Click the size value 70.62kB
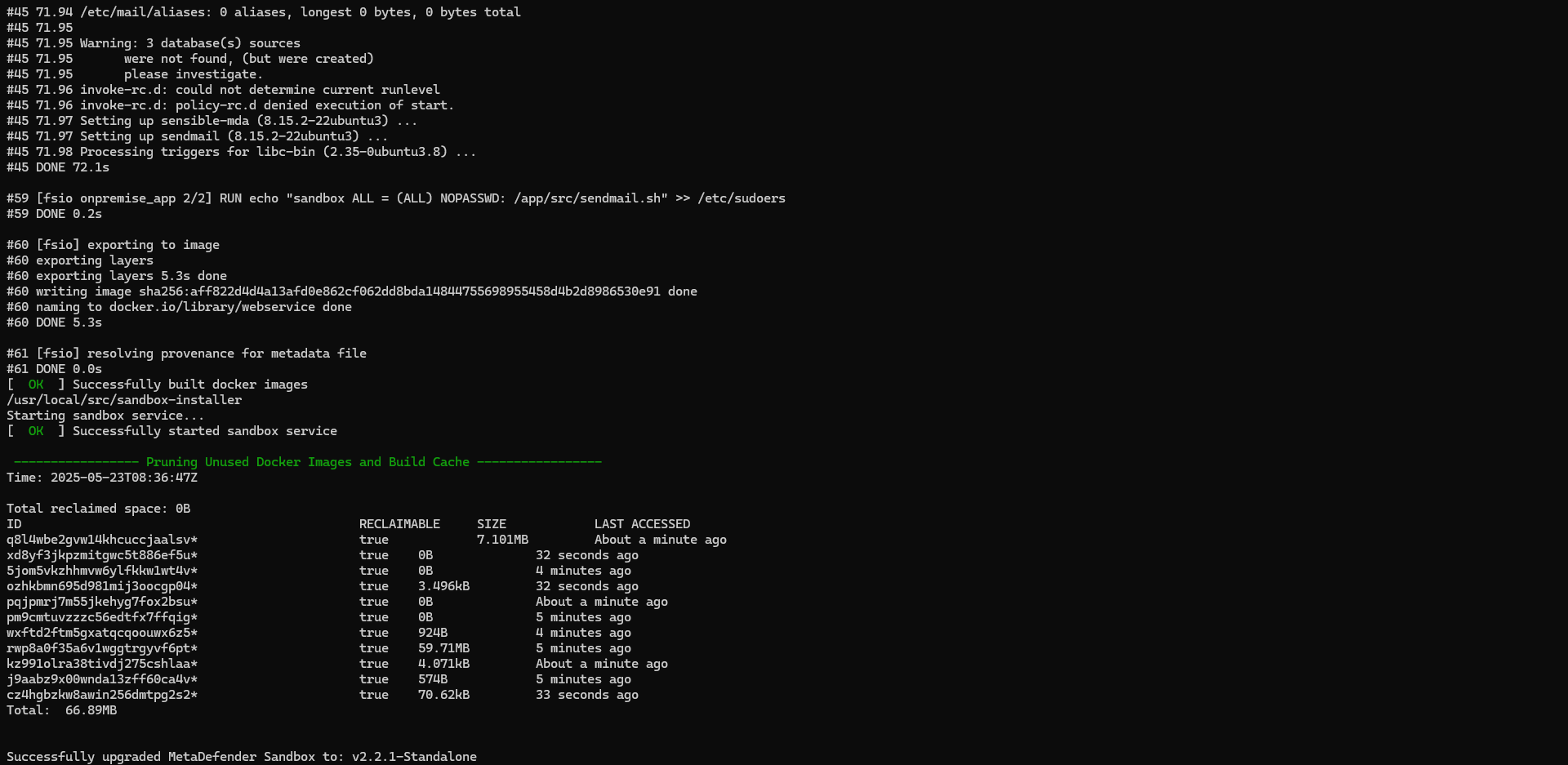The width and height of the screenshot is (1568, 765). (443, 695)
